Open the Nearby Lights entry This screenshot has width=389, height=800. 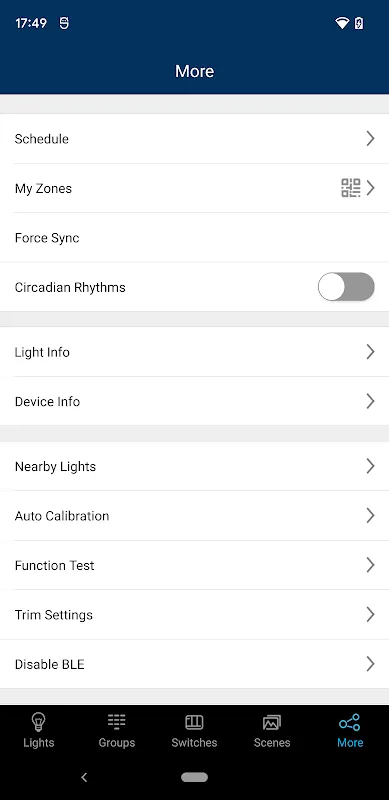coord(194,466)
